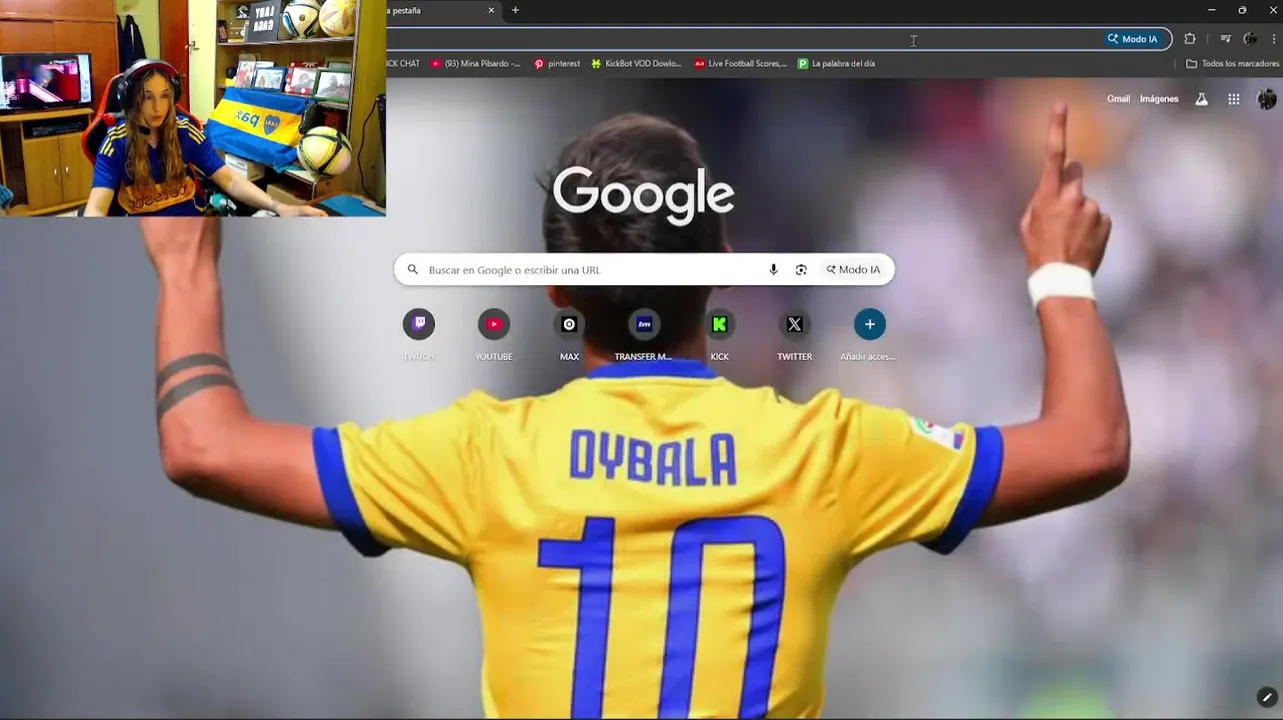Open Chrome profile avatar in toolbar

[1250, 39]
